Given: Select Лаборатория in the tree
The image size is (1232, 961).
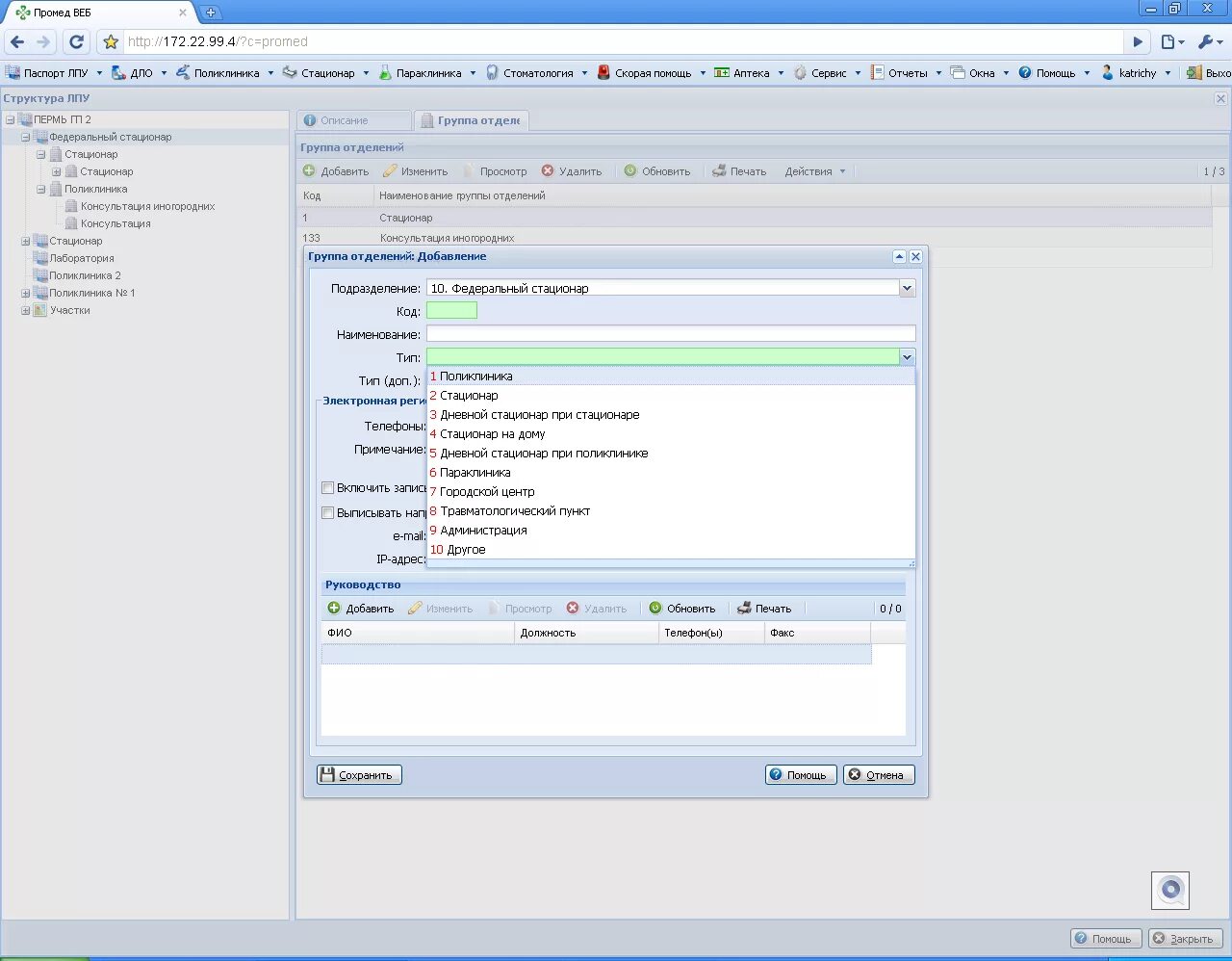Looking at the screenshot, I should [x=82, y=258].
